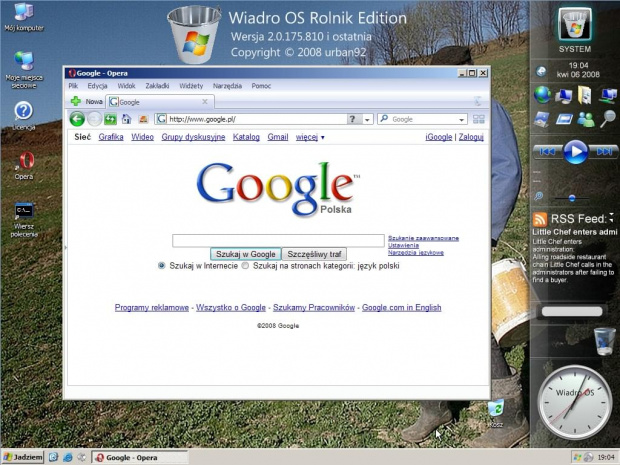Viewport: 620px width, 465px height.
Task: Click the sidebar media player volume slider
Action: [x=571, y=198]
